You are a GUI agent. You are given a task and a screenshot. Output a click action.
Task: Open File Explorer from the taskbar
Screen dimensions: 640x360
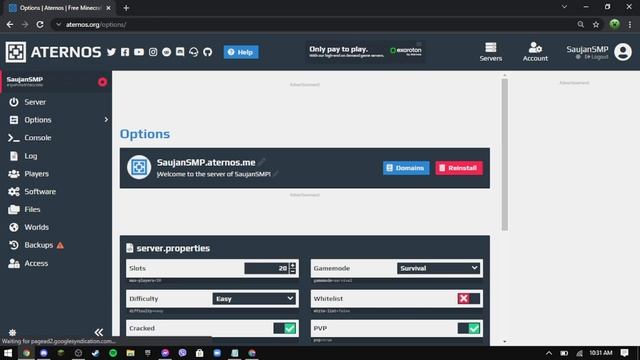[x=131, y=353]
